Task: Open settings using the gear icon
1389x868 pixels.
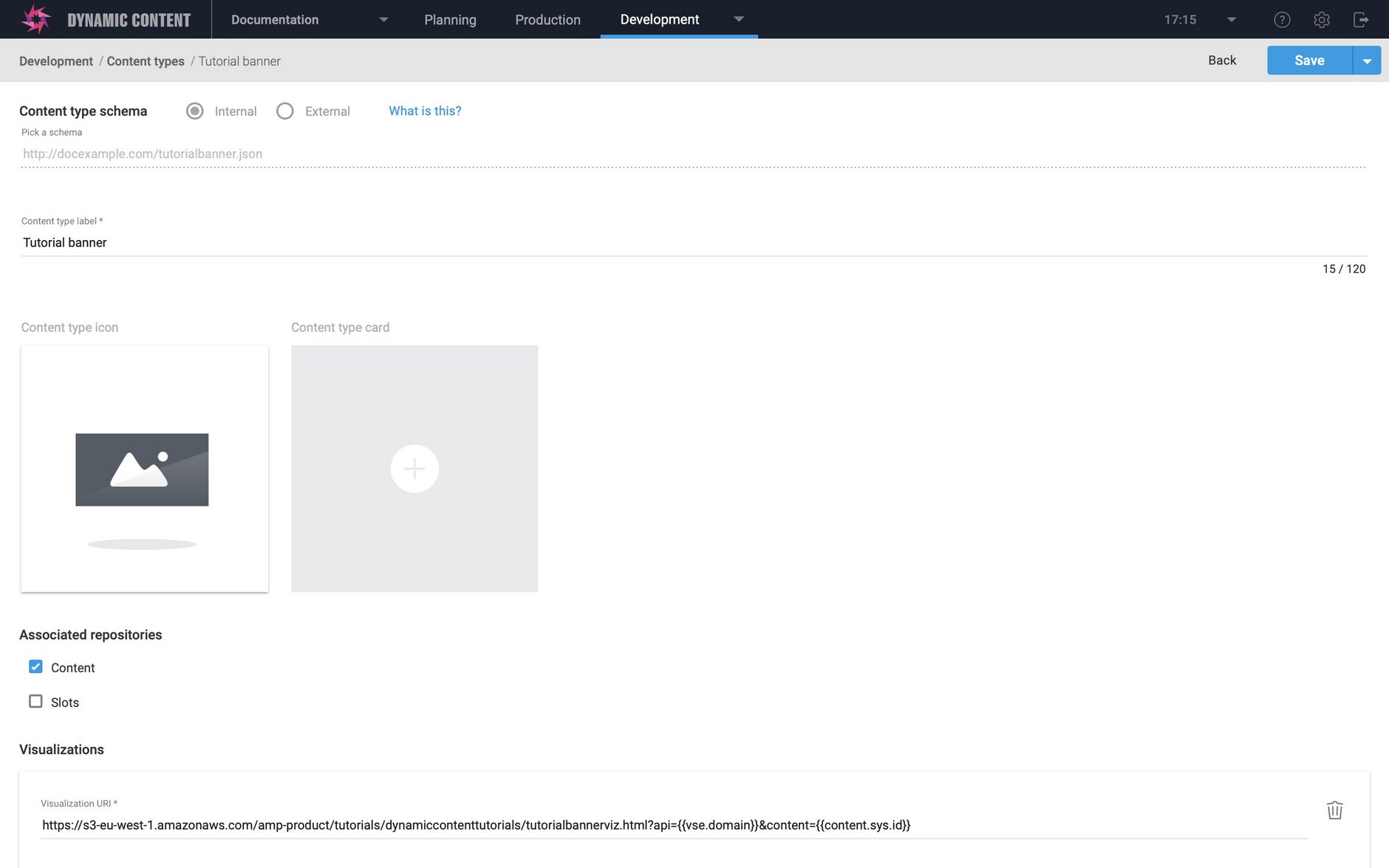Action: (x=1322, y=19)
